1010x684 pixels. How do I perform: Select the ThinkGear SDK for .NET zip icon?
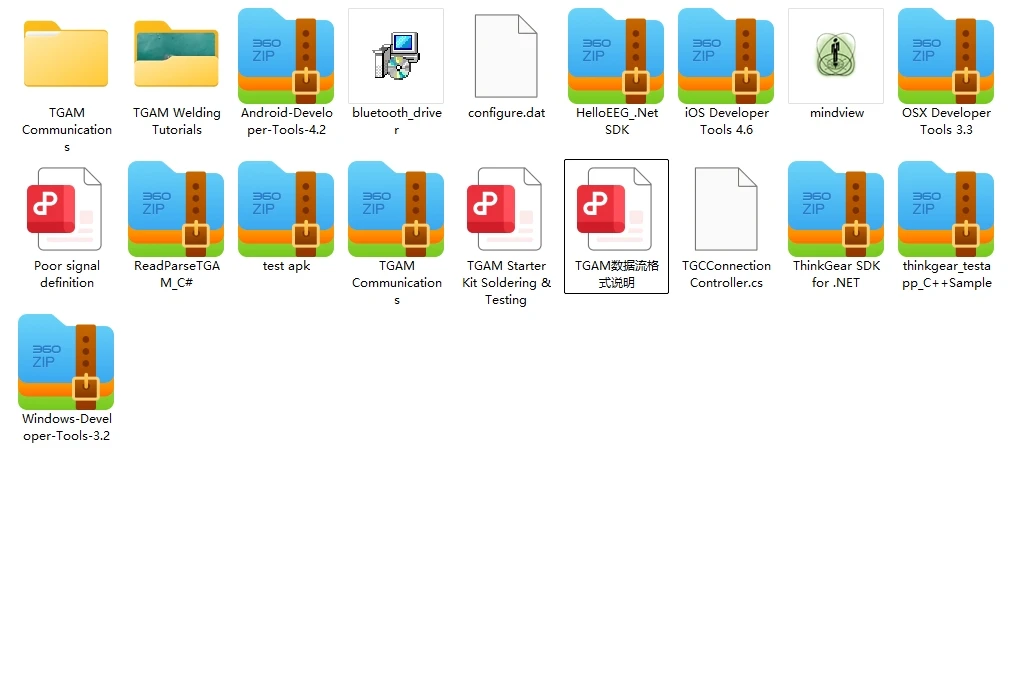tap(836, 209)
